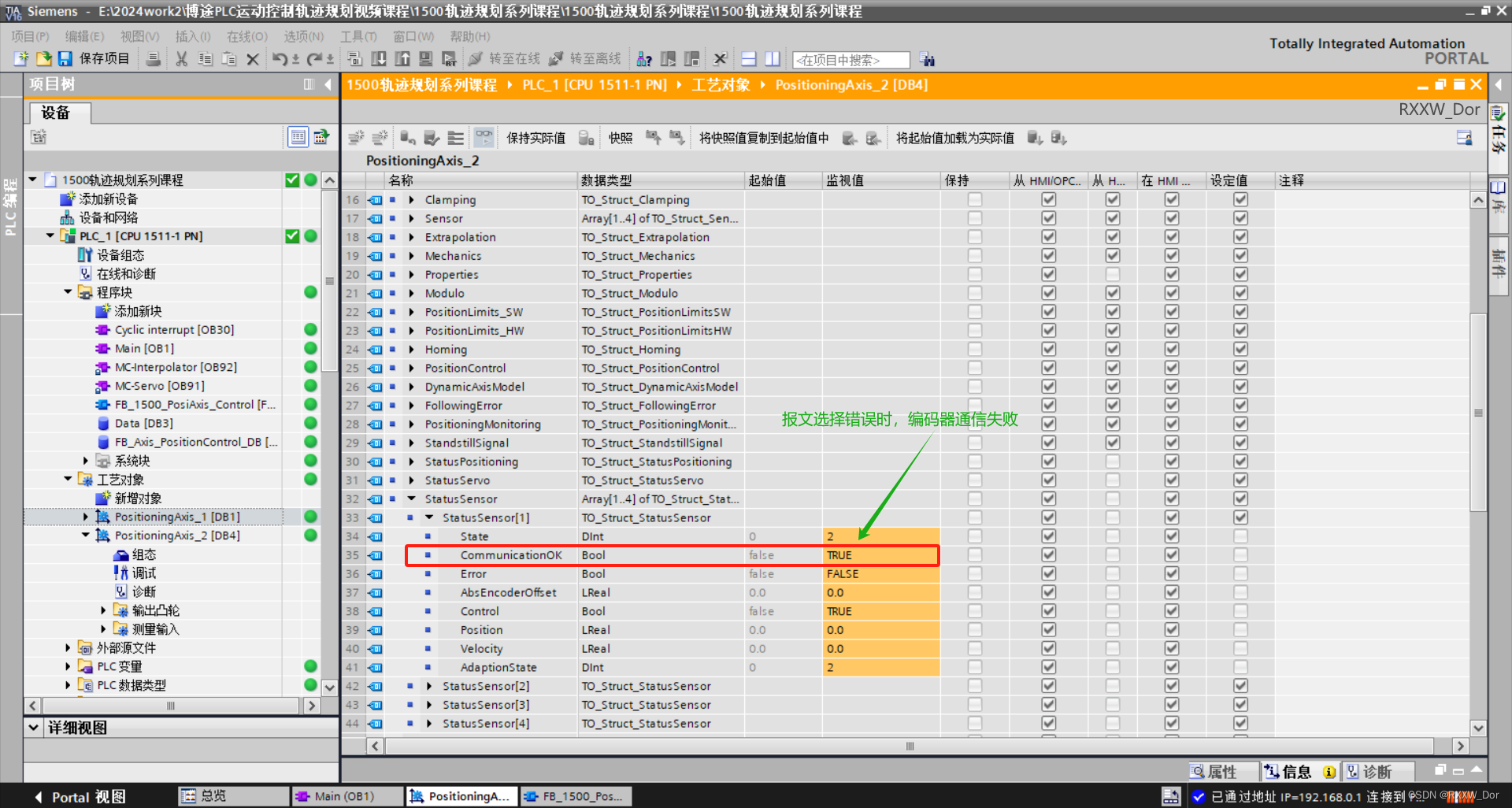Click the search in project binoculars icon
This screenshot has width=1512, height=808.
(x=928, y=59)
